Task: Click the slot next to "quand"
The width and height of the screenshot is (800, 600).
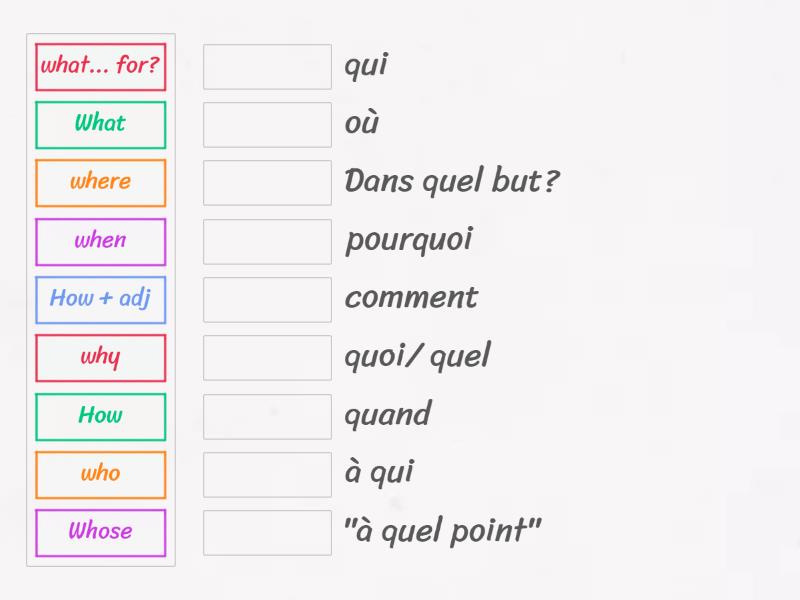Action: pos(267,416)
